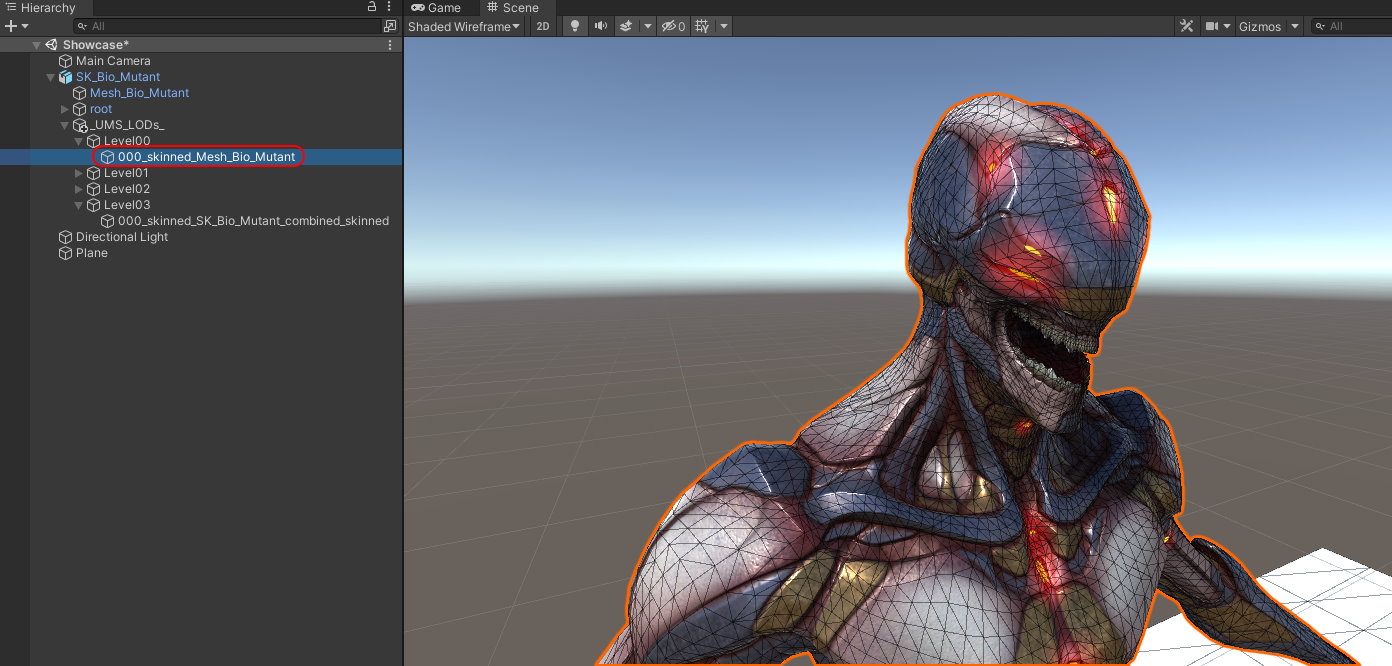Expand the Level01 tree node

coord(79,173)
